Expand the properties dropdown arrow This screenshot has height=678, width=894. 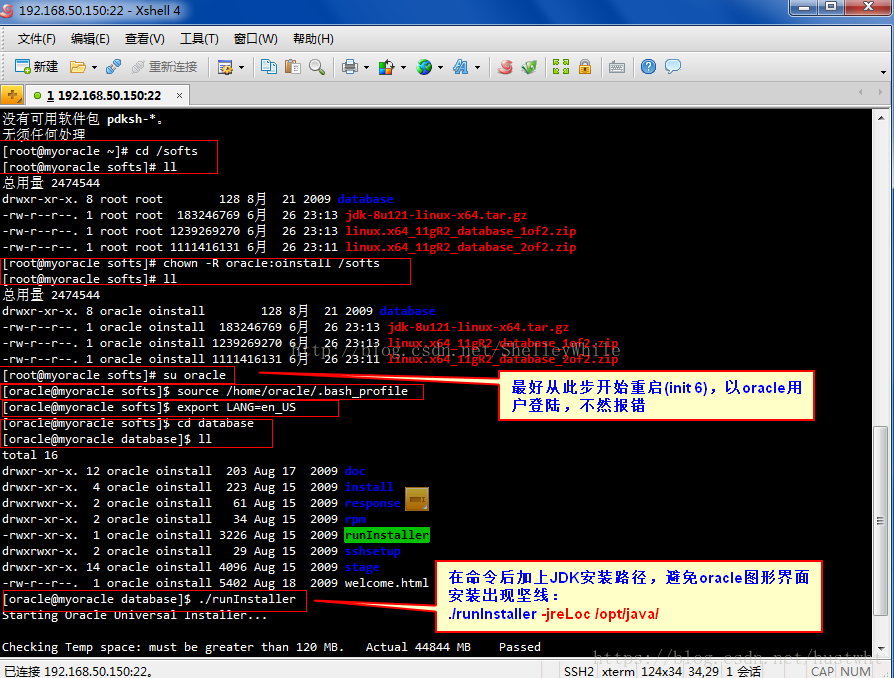click(241, 67)
